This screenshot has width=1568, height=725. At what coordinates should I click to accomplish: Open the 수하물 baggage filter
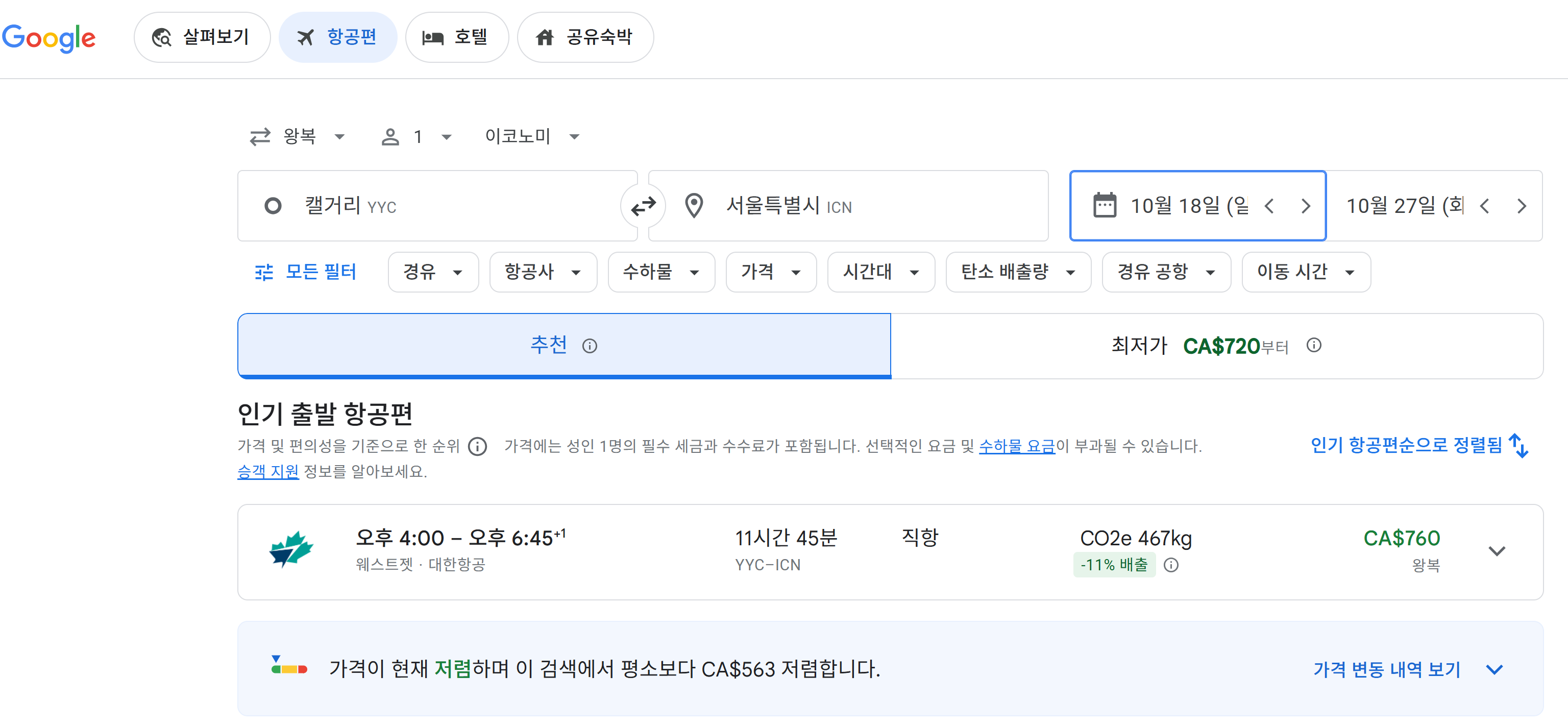tap(661, 272)
